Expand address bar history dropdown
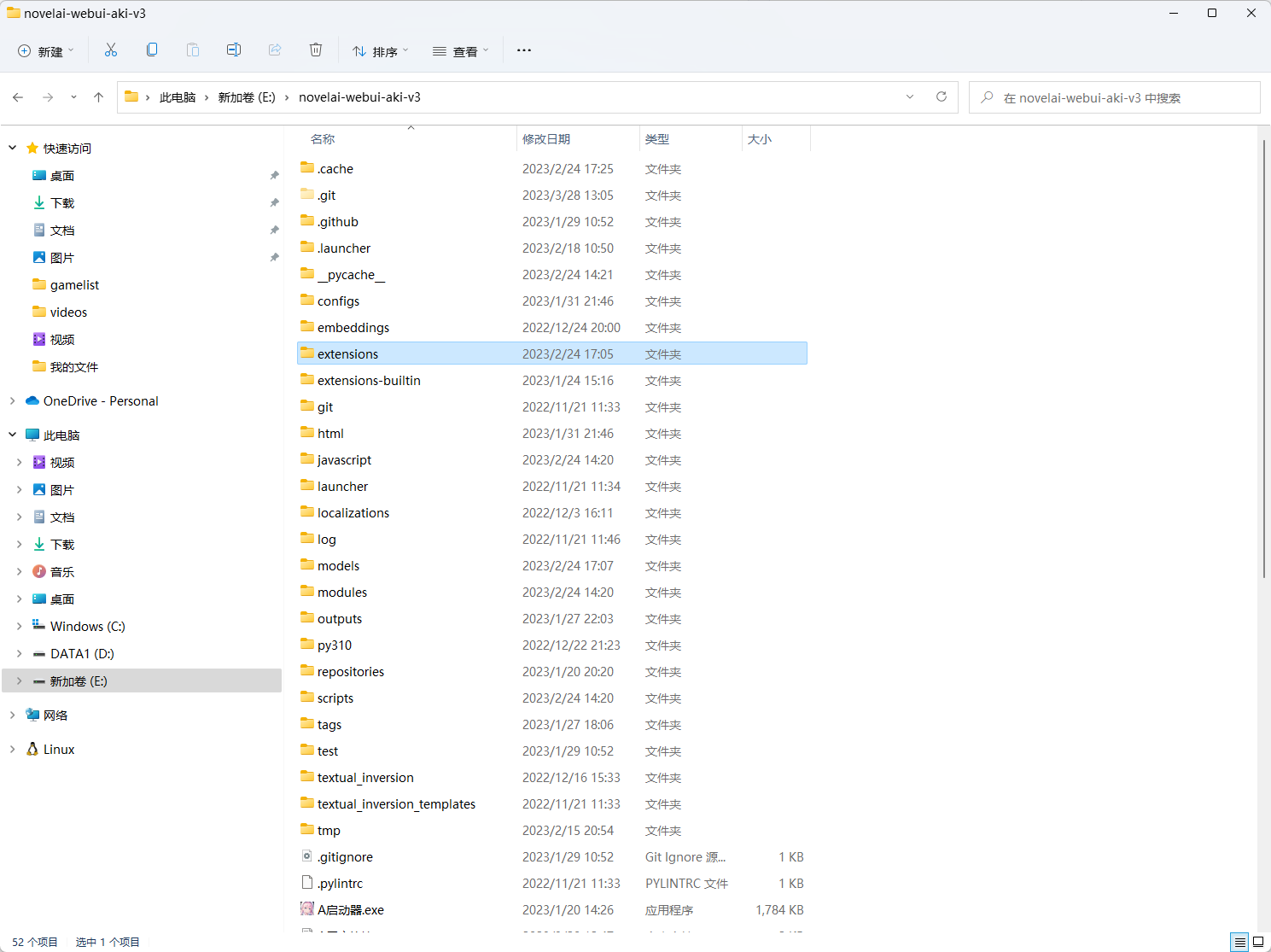The width and height of the screenshot is (1271, 952). click(910, 96)
